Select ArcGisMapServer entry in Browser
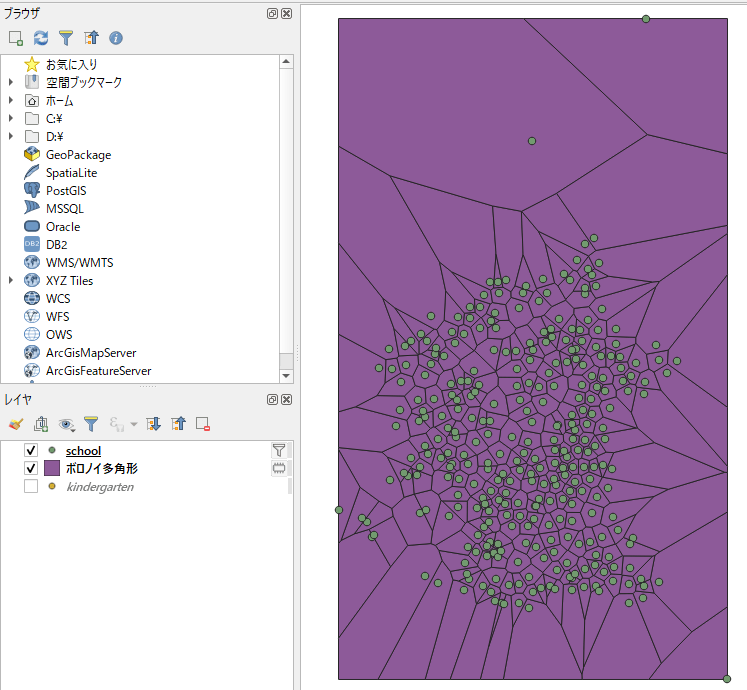 (91, 353)
